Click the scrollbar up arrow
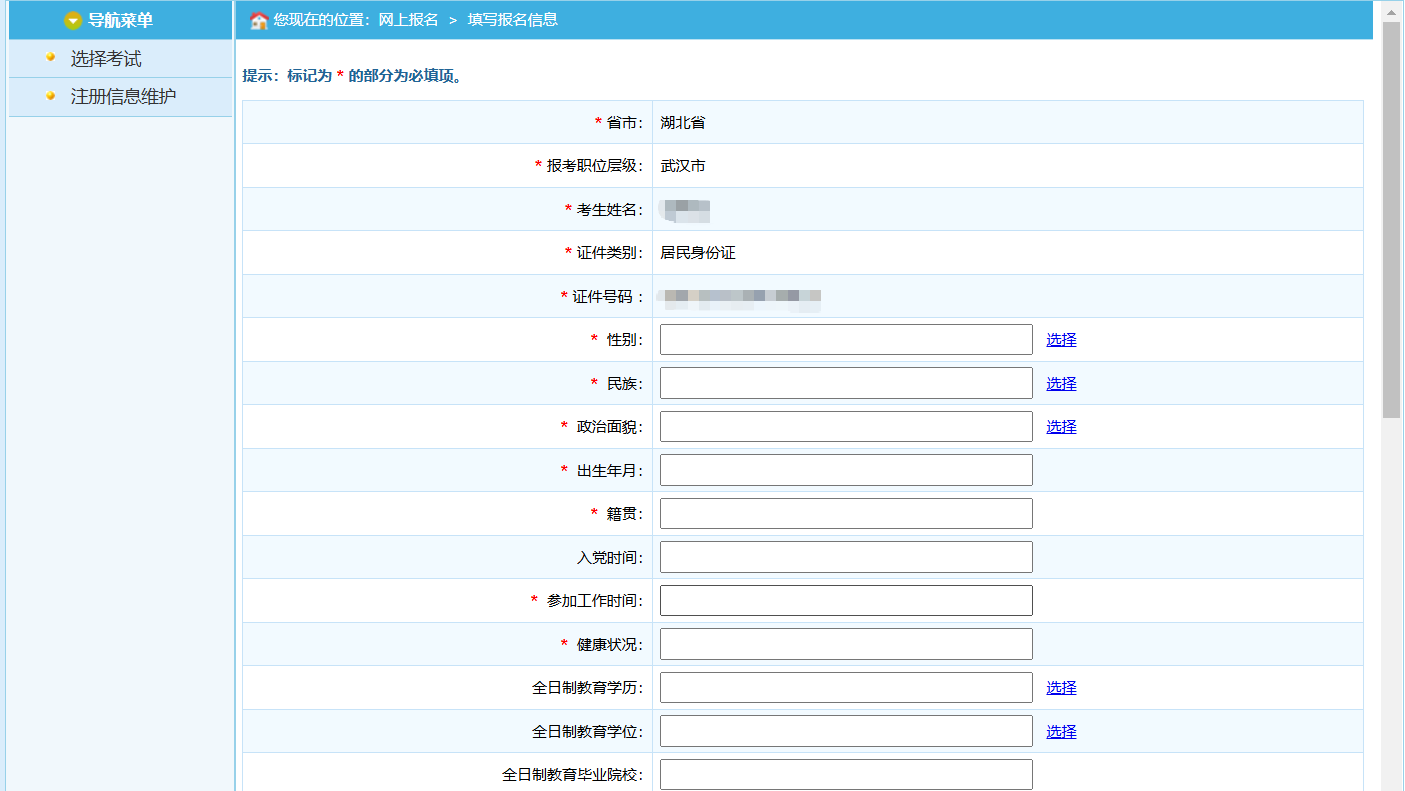 tap(1391, 11)
